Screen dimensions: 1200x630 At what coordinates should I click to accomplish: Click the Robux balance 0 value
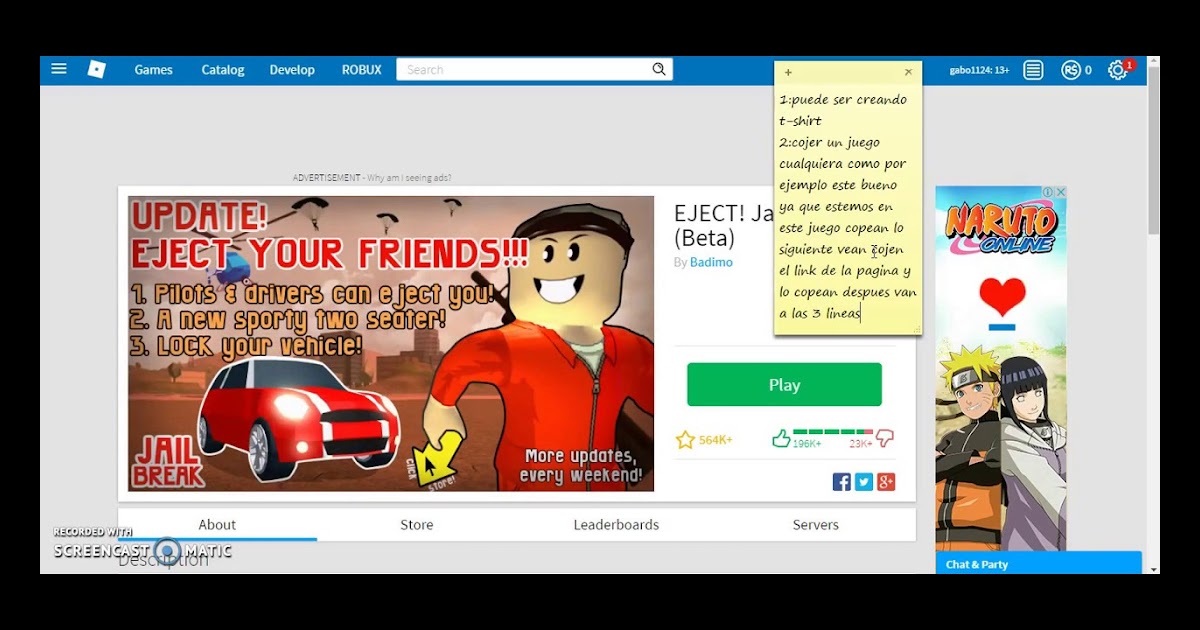click(x=1088, y=70)
